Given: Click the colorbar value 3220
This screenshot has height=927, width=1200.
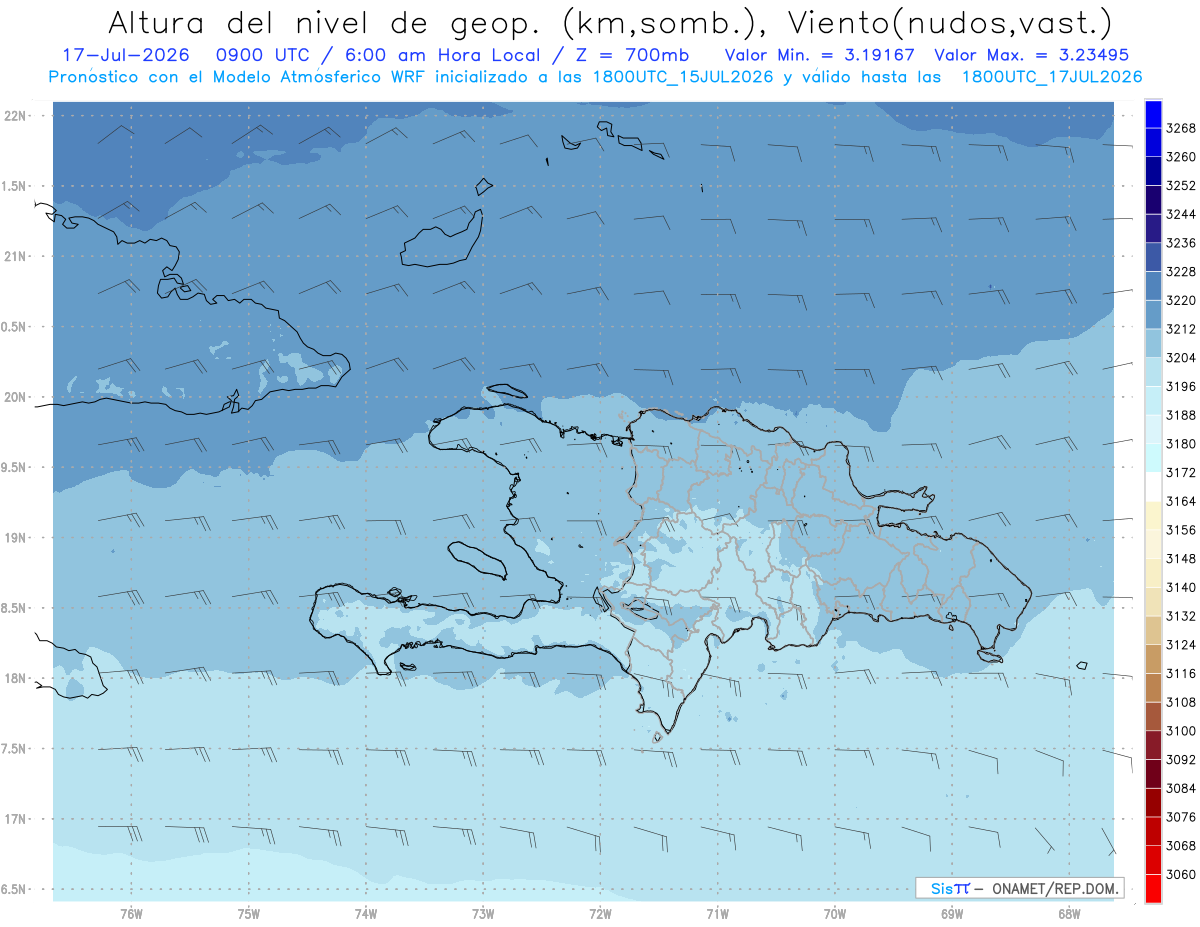Looking at the screenshot, I should (x=1181, y=300).
